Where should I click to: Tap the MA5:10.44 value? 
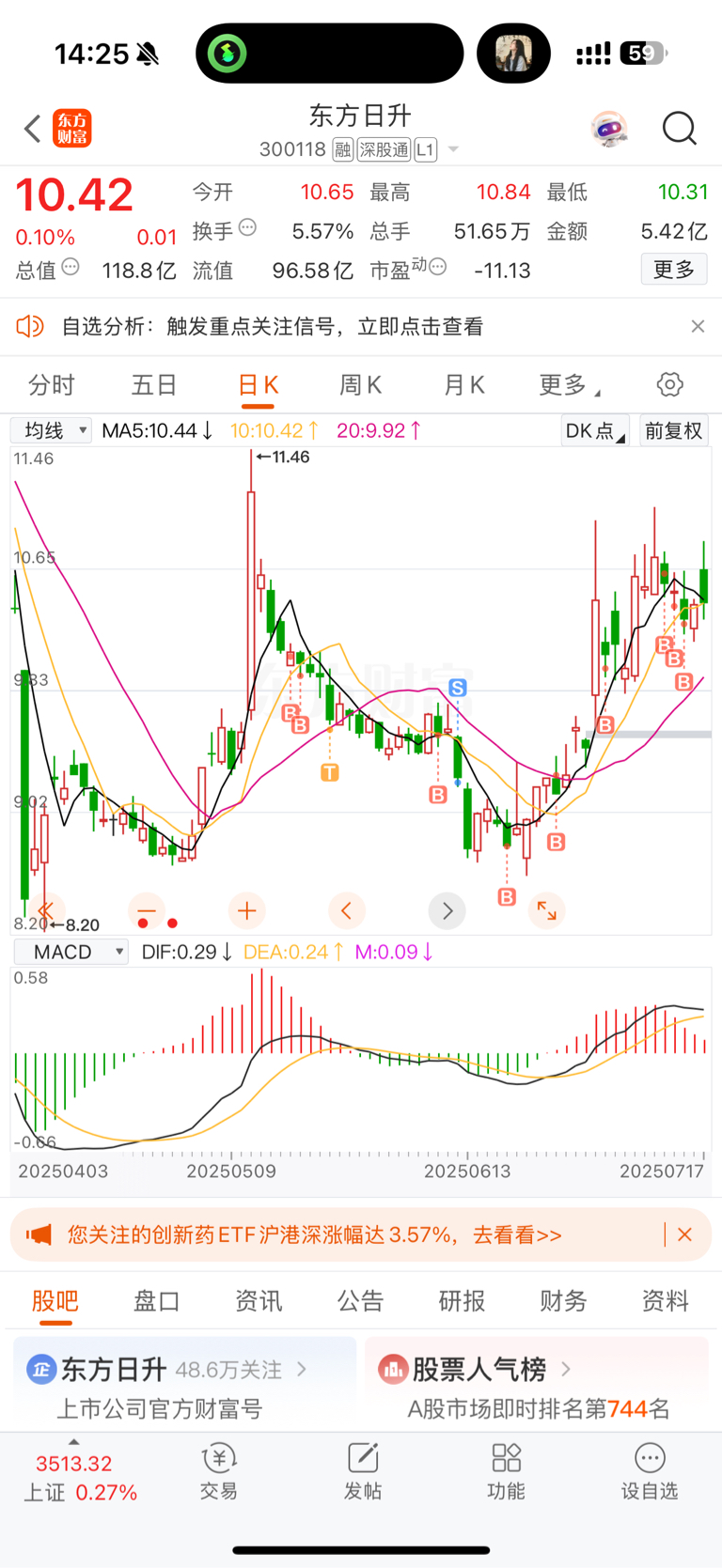[158, 430]
